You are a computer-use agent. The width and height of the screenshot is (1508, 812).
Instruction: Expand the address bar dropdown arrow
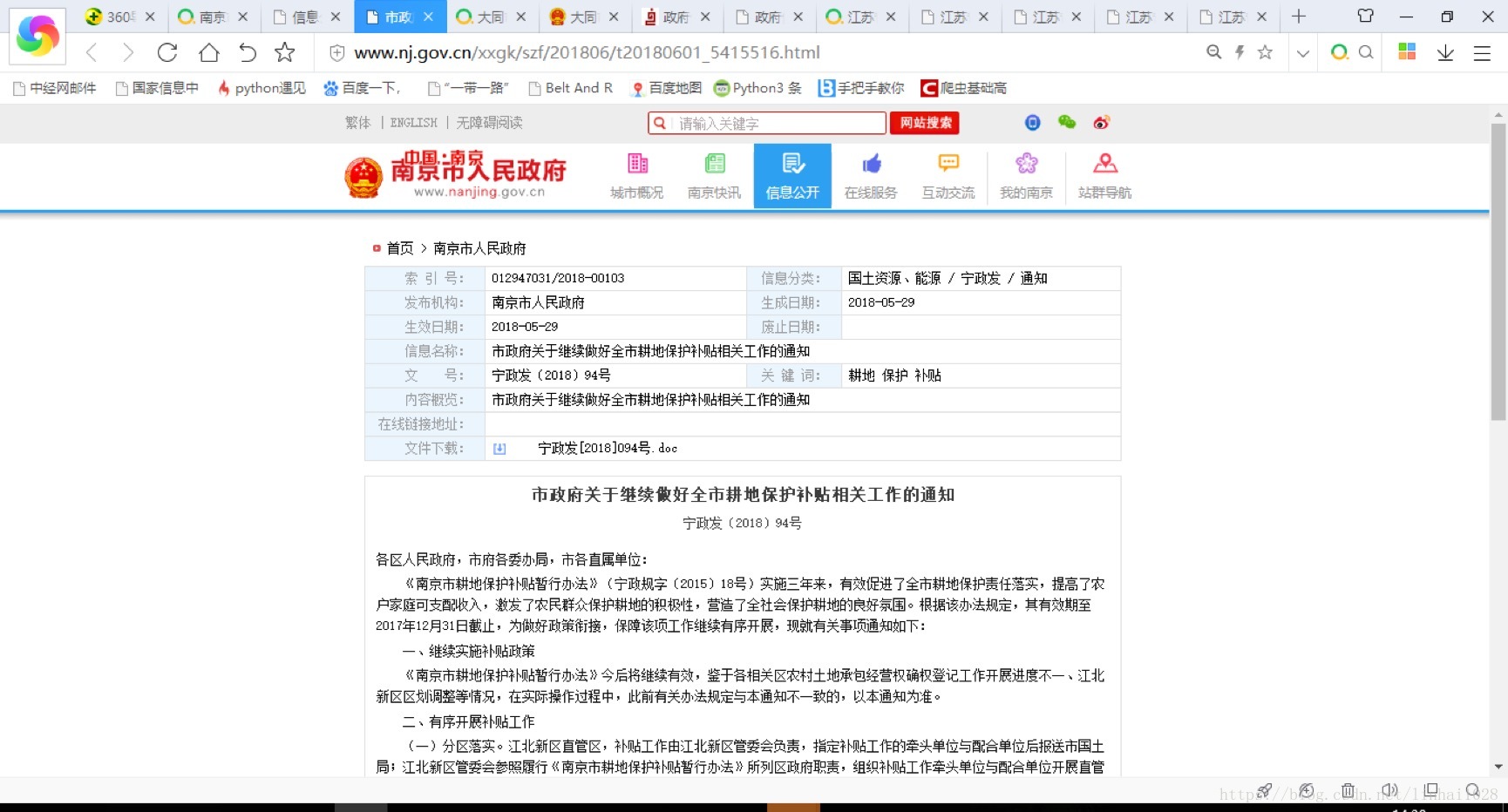(1302, 53)
